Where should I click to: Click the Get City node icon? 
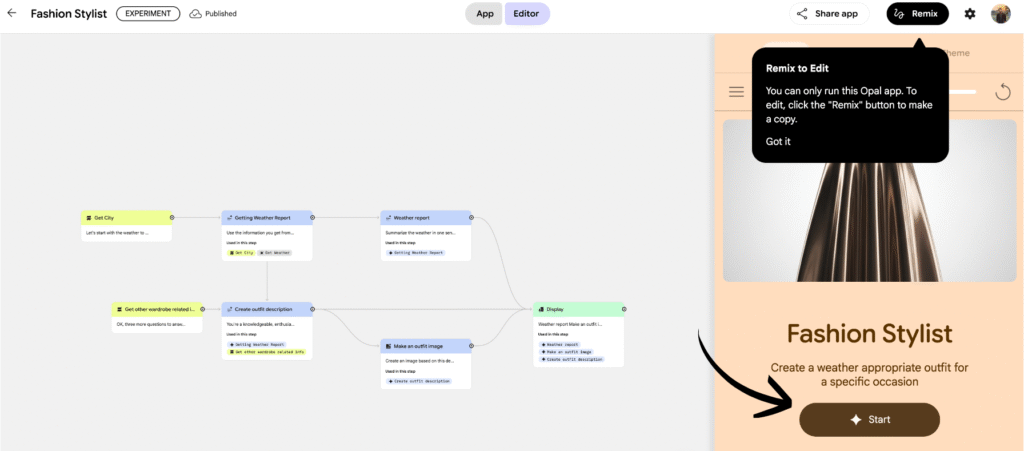[89, 217]
